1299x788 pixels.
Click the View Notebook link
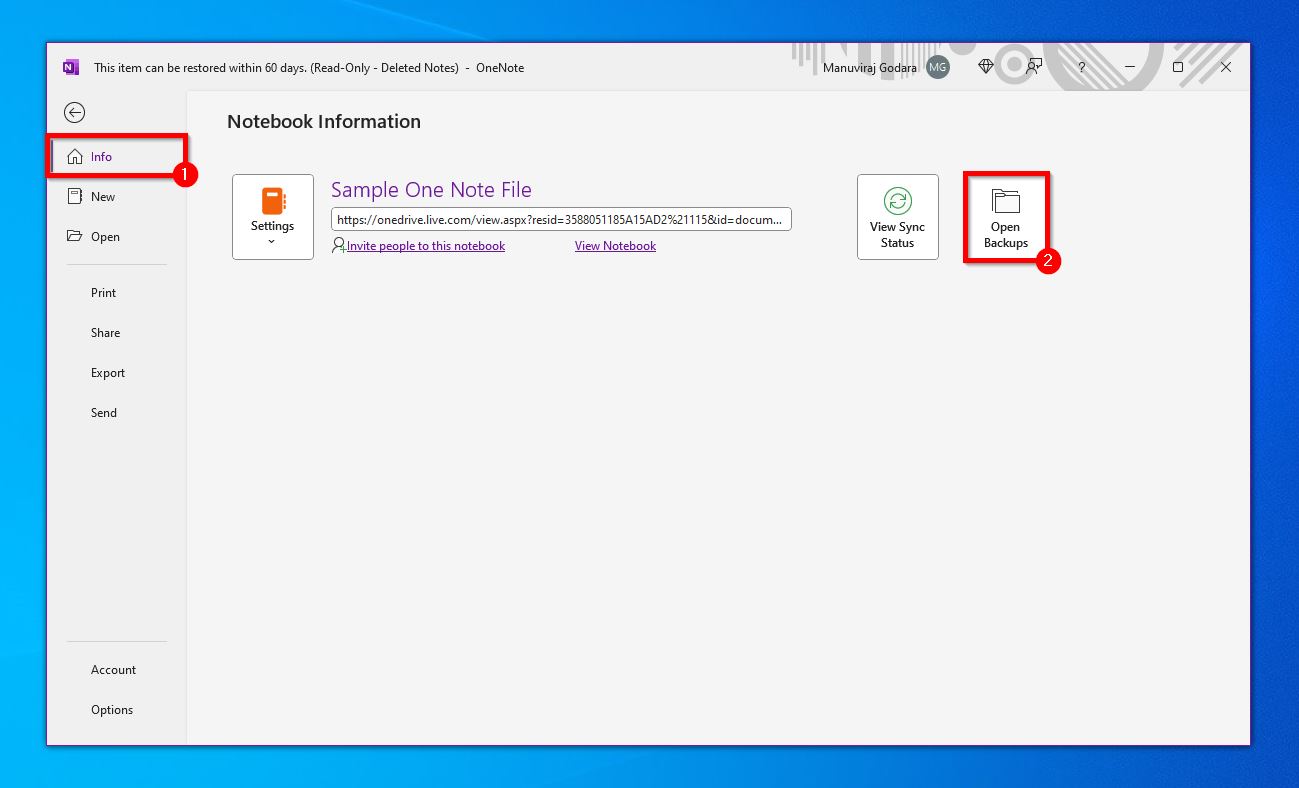pos(615,246)
